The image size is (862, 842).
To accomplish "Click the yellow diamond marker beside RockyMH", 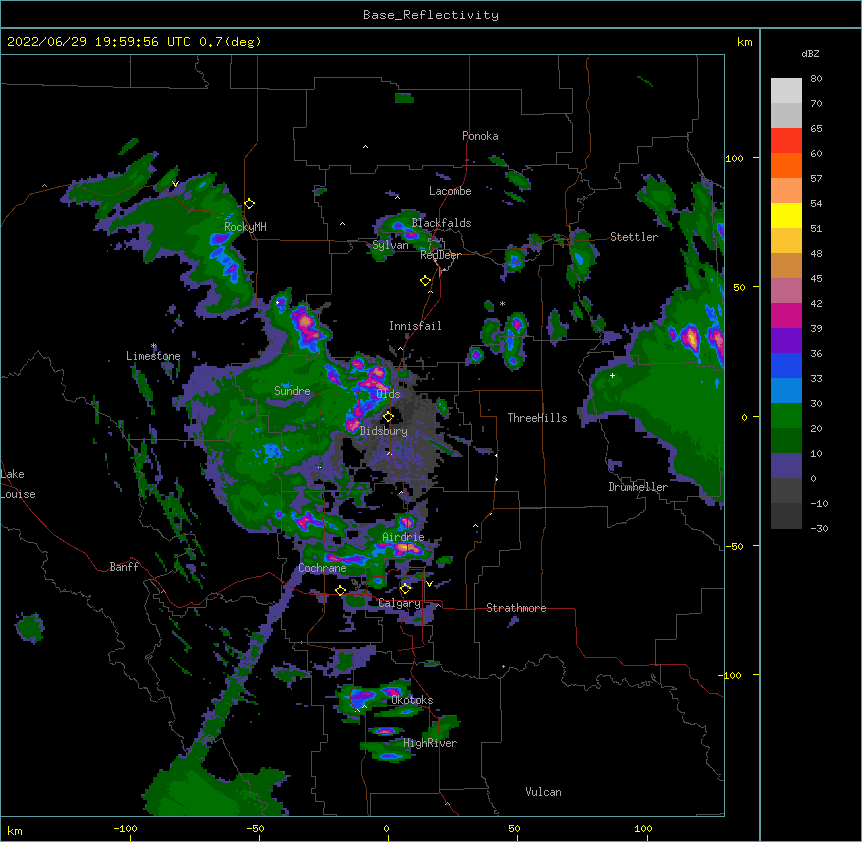I will pos(250,204).
